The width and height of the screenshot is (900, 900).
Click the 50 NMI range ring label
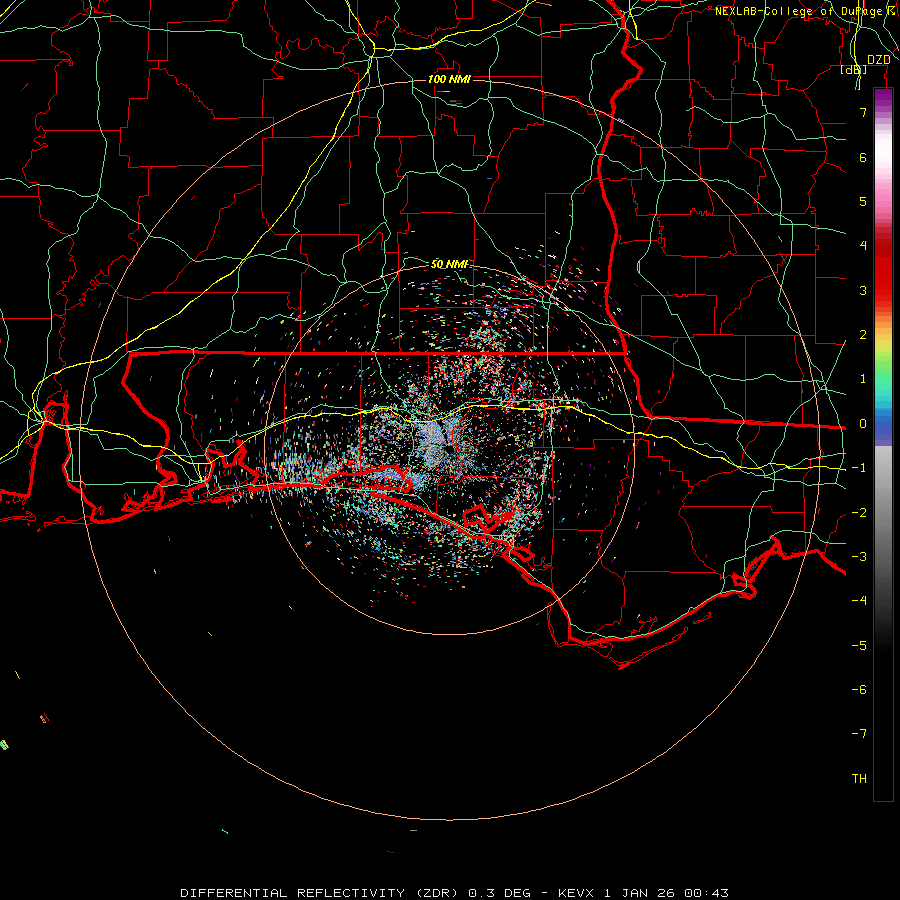point(449,264)
